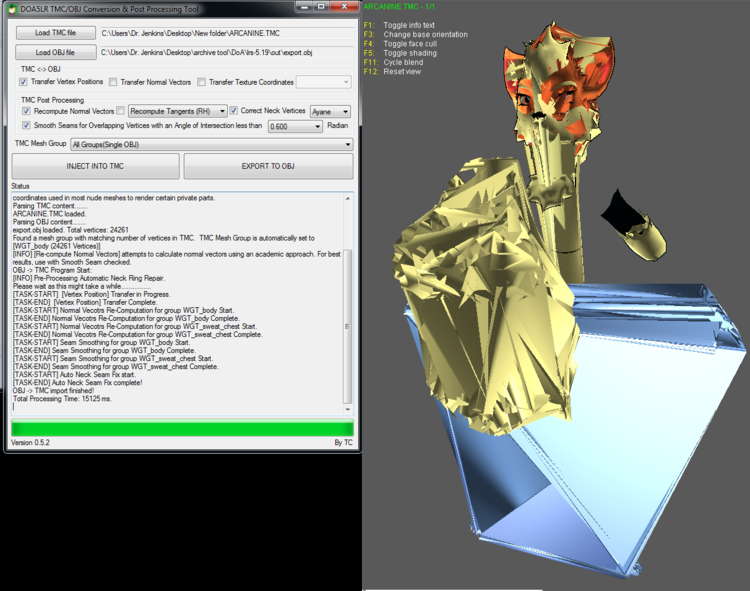
Task: Open the 0.600 radian angle dropdown
Action: click(x=295, y=126)
